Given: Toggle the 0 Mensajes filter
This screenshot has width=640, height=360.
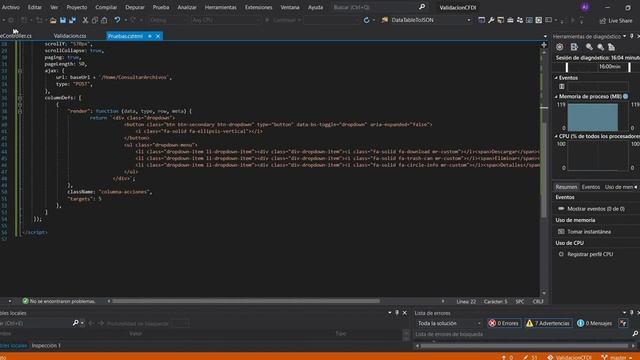Looking at the screenshot, I should pyautogui.click(x=594, y=323).
